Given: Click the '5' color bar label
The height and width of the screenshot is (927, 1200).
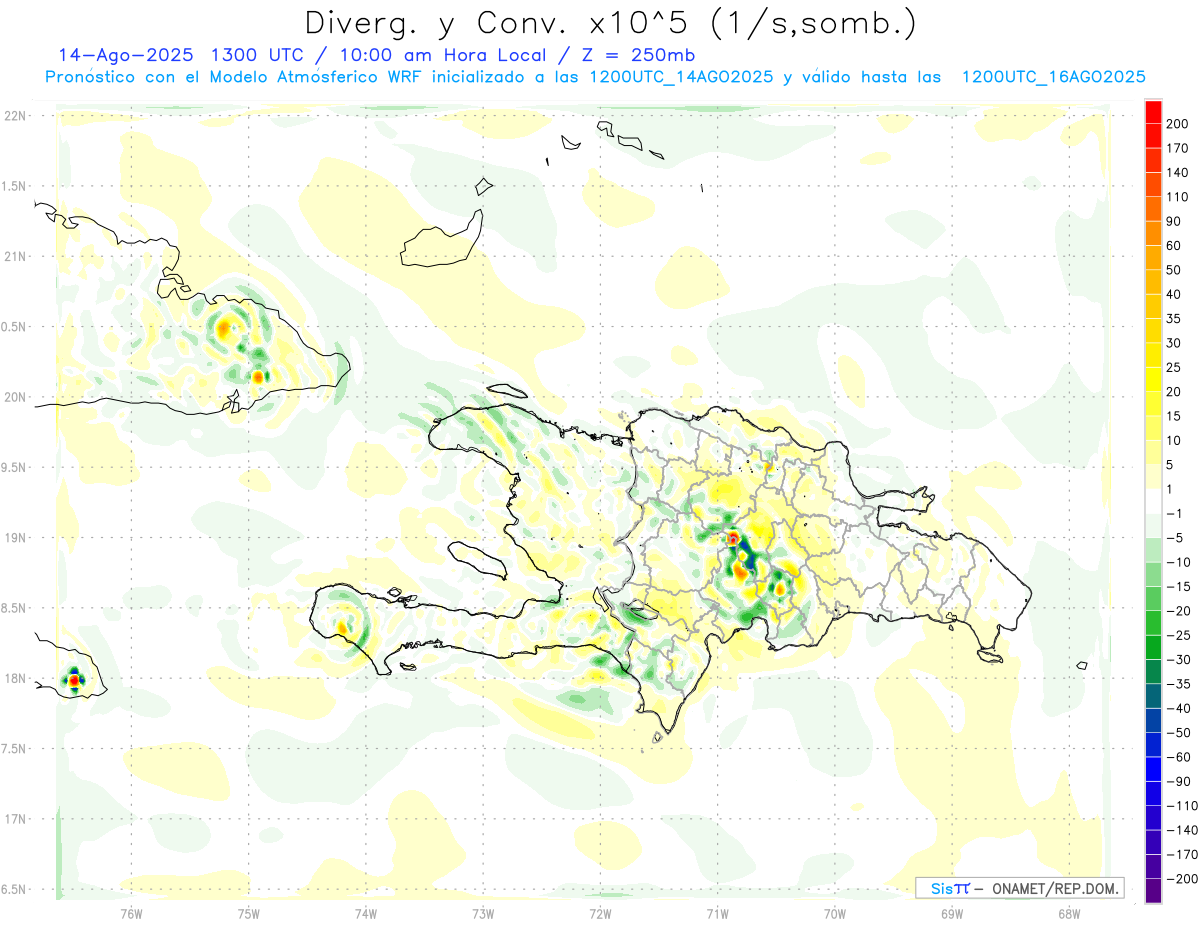Looking at the screenshot, I should 1171,465.
